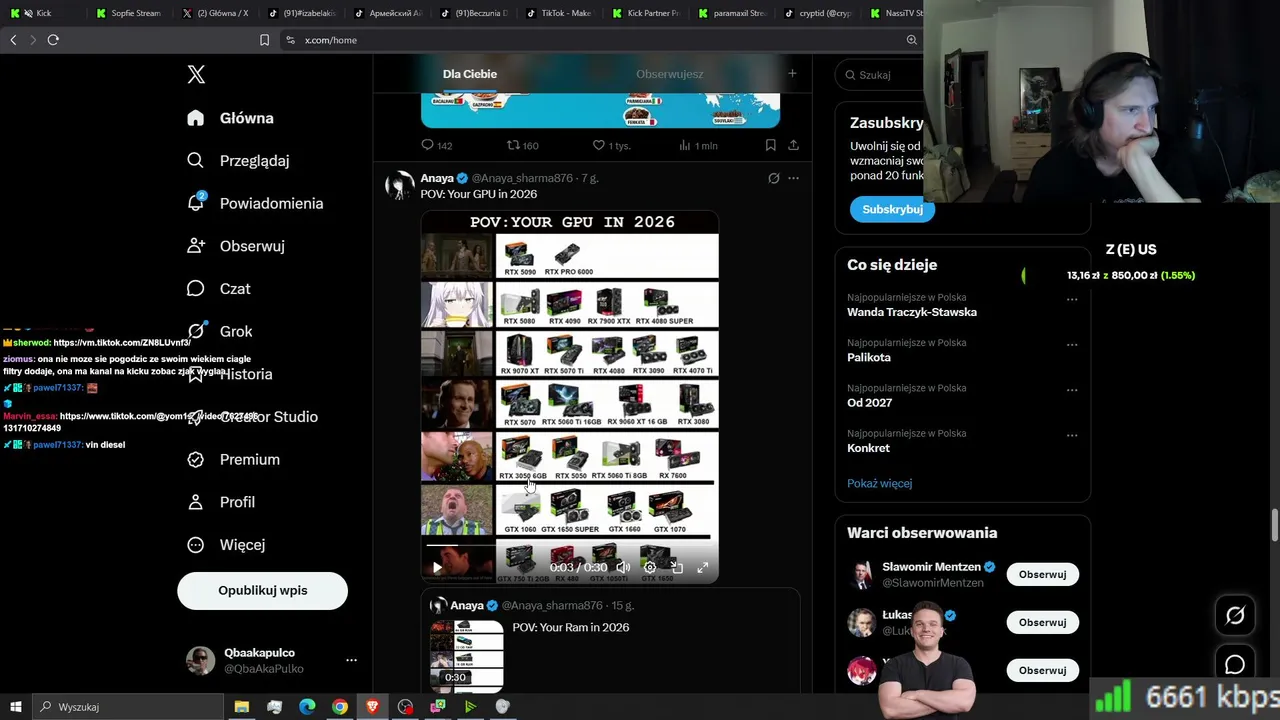Screen dimensions: 1280x720
Task: Enable picture-in-picture for the video
Action: click(x=677, y=568)
